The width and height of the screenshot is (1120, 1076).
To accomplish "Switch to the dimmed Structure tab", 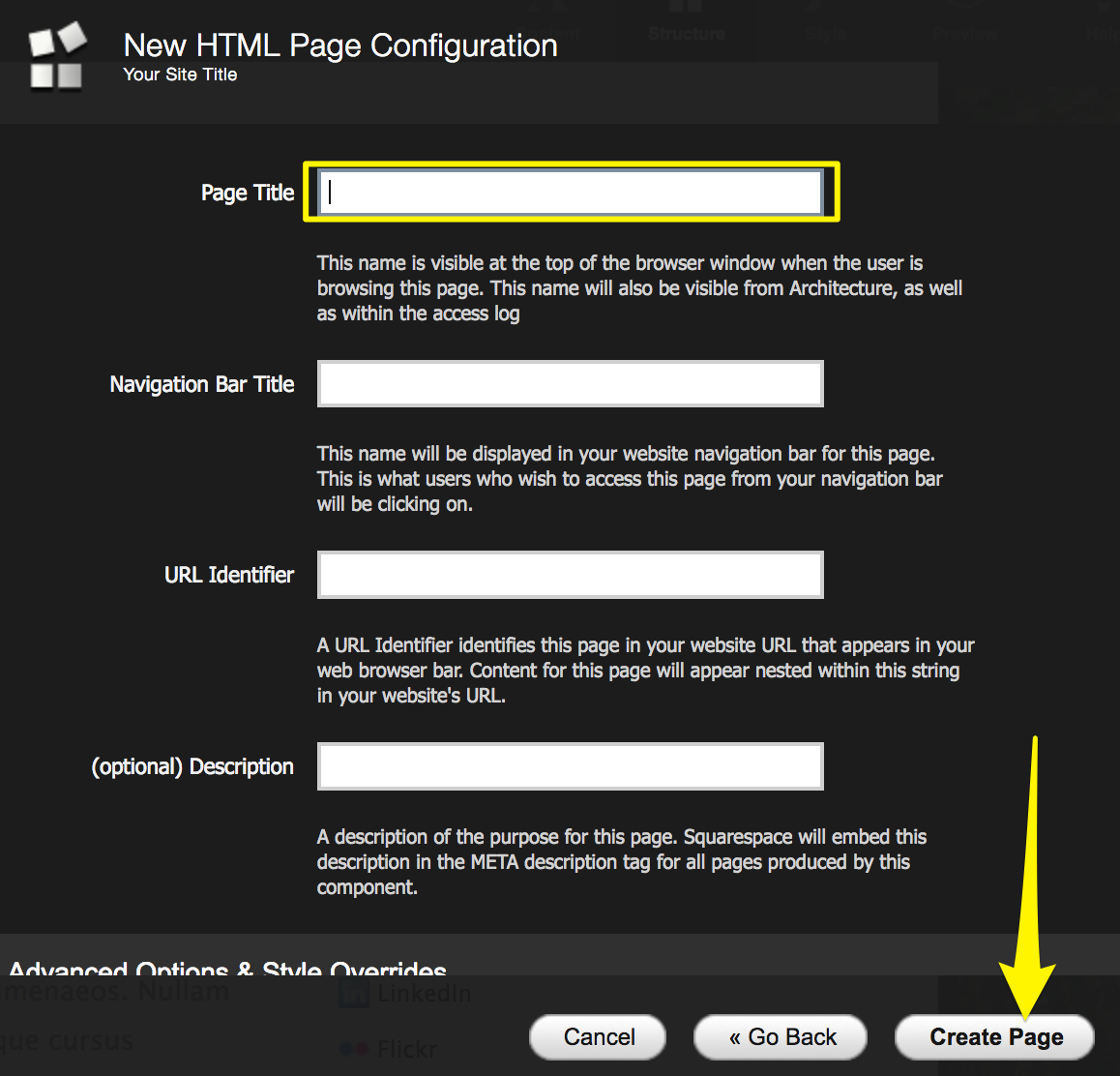I will coord(686,34).
